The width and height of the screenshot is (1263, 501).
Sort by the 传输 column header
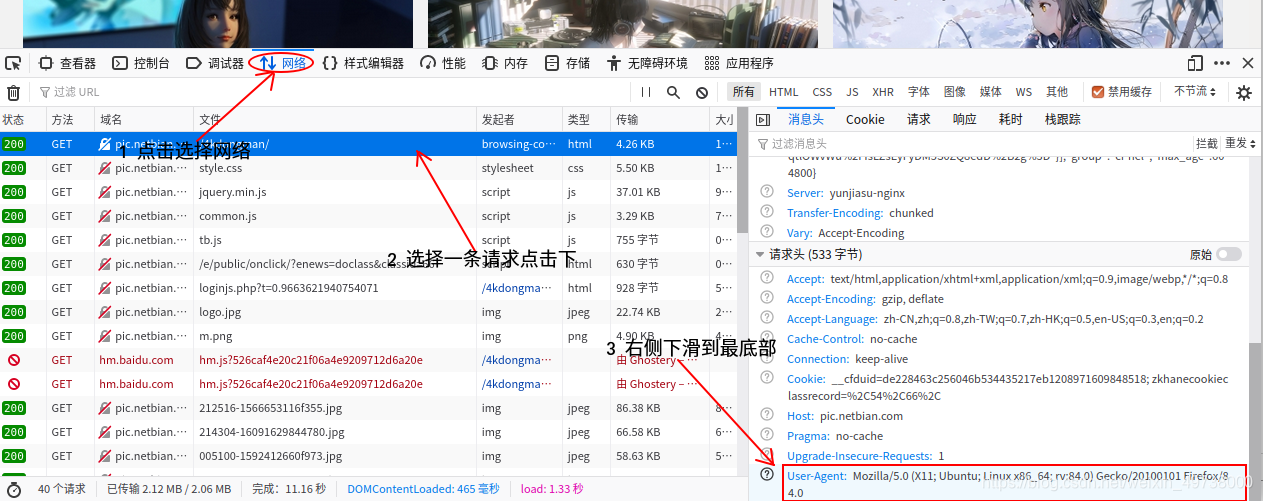pyautogui.click(x=660, y=119)
